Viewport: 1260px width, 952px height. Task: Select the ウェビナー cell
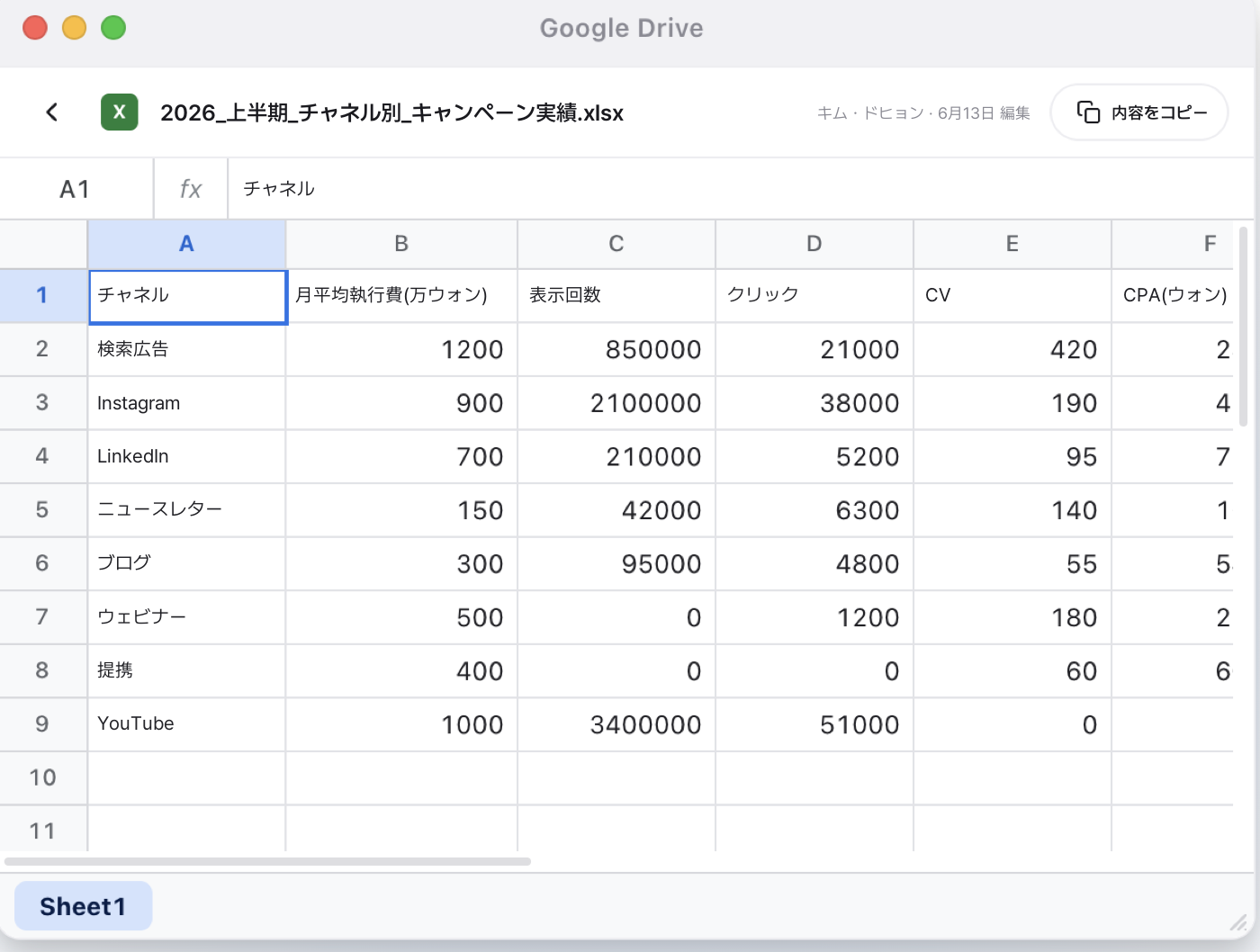click(186, 617)
